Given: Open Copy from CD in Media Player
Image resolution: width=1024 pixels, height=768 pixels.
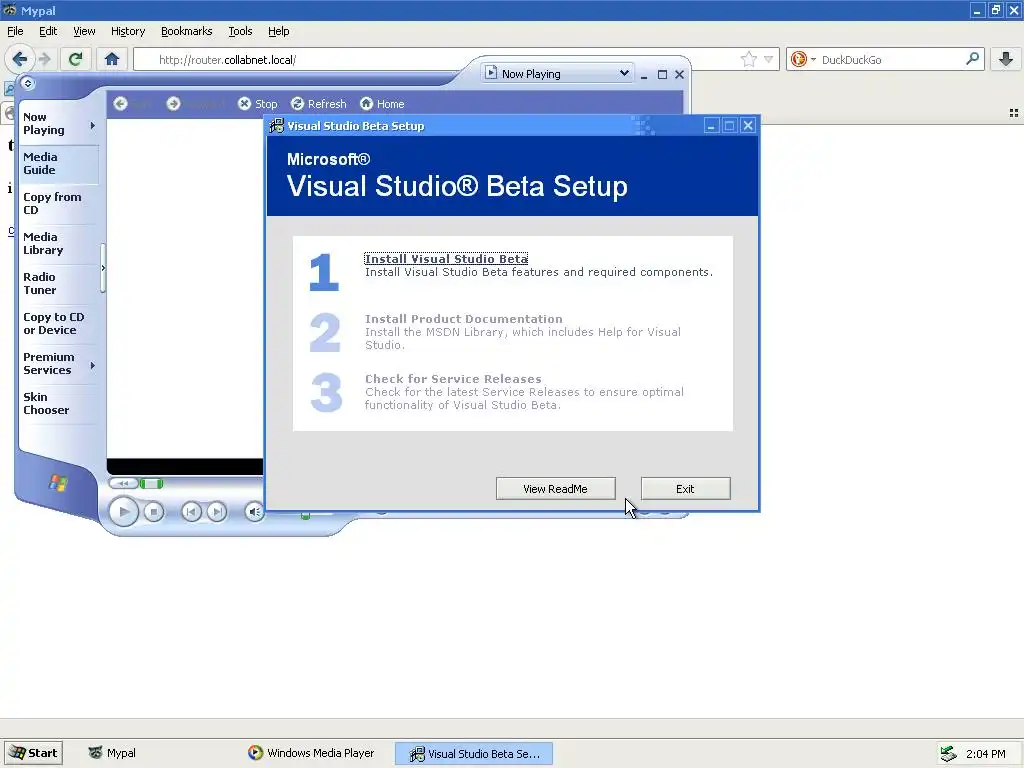Looking at the screenshot, I should click(x=52, y=203).
